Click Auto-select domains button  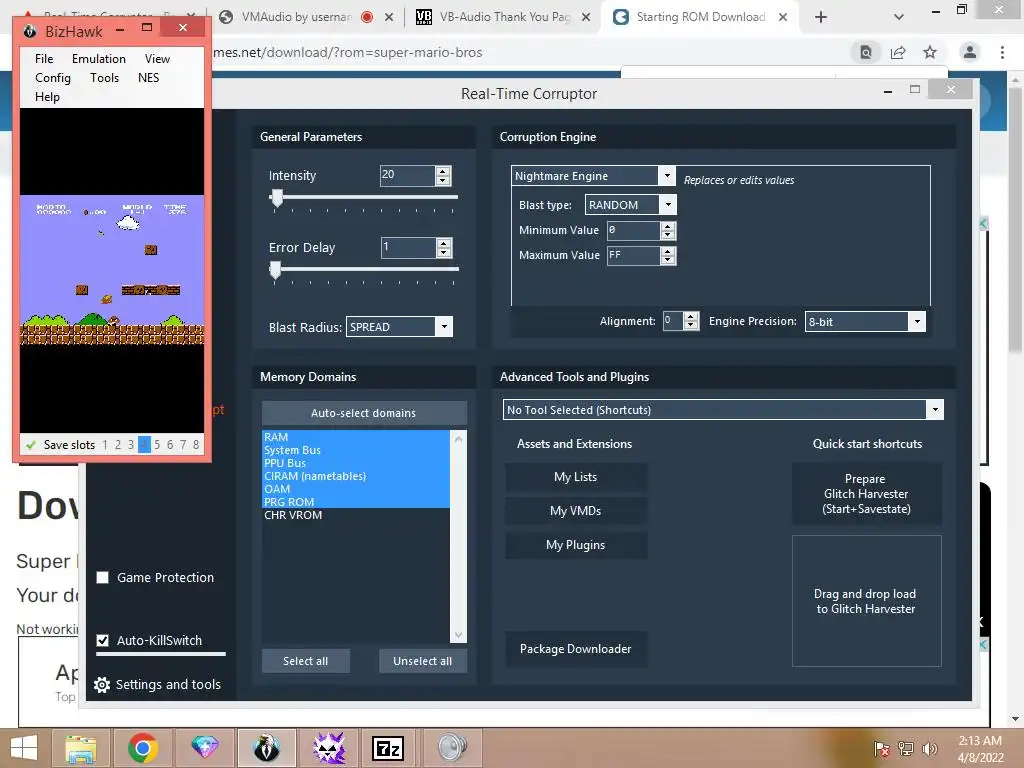click(x=364, y=413)
